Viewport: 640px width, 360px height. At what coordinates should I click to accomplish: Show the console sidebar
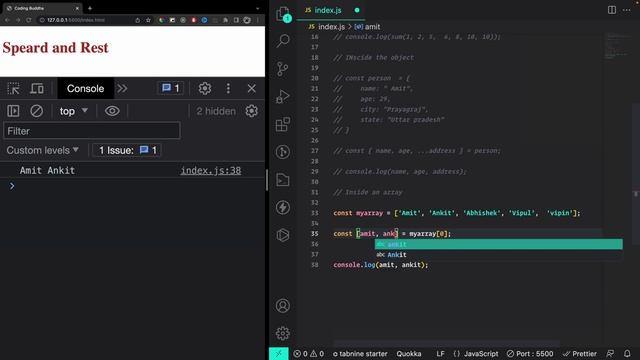click(13, 111)
